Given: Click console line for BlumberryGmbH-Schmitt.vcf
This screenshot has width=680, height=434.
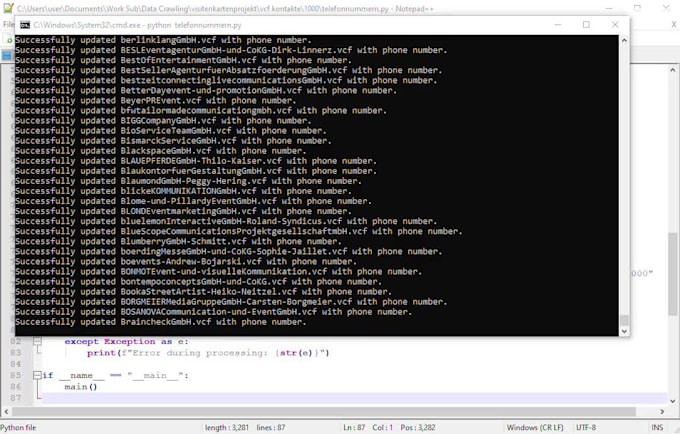Looking at the screenshot, I should coord(178,241).
